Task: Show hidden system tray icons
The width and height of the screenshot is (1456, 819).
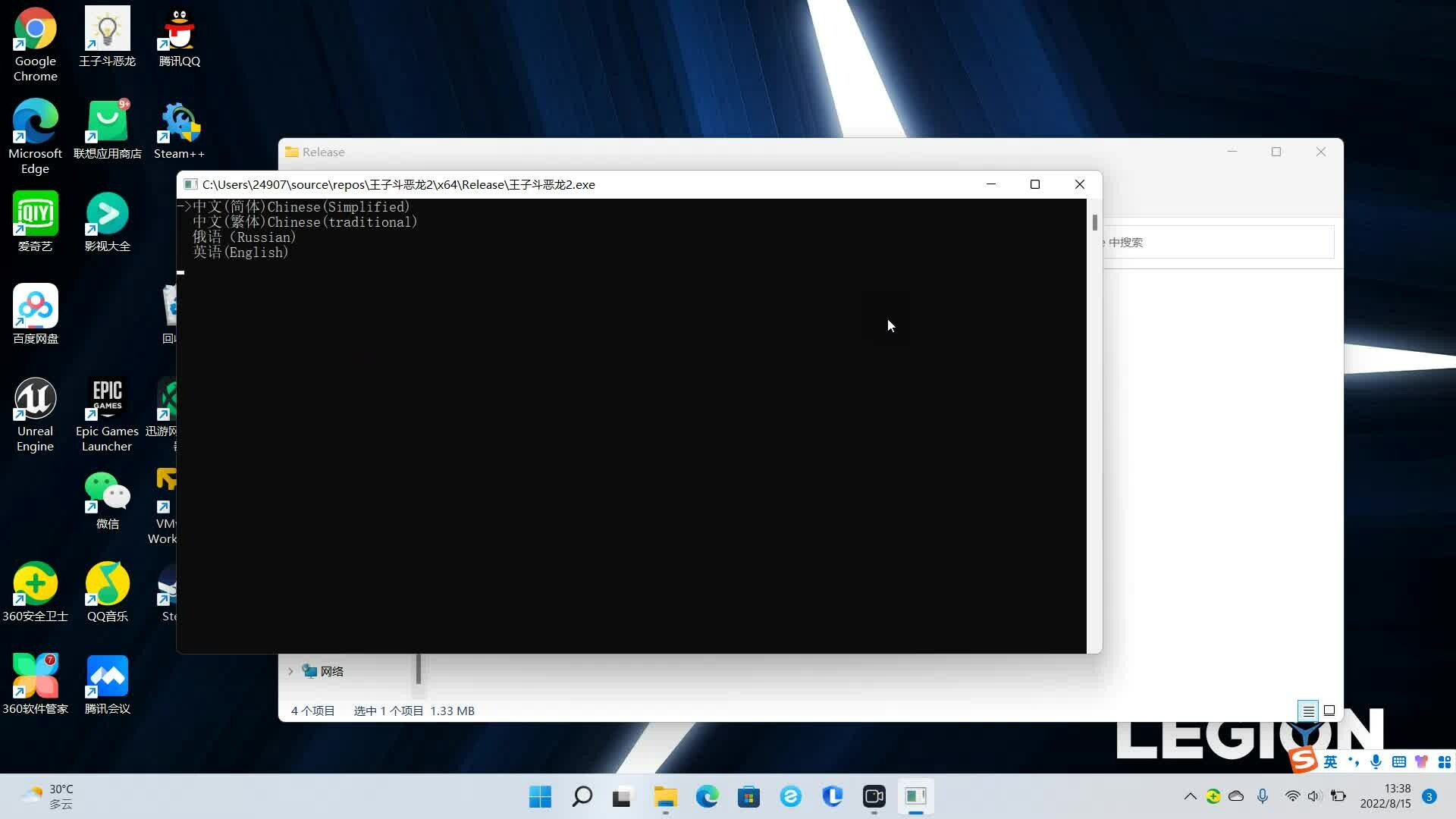Action: pos(1190,796)
